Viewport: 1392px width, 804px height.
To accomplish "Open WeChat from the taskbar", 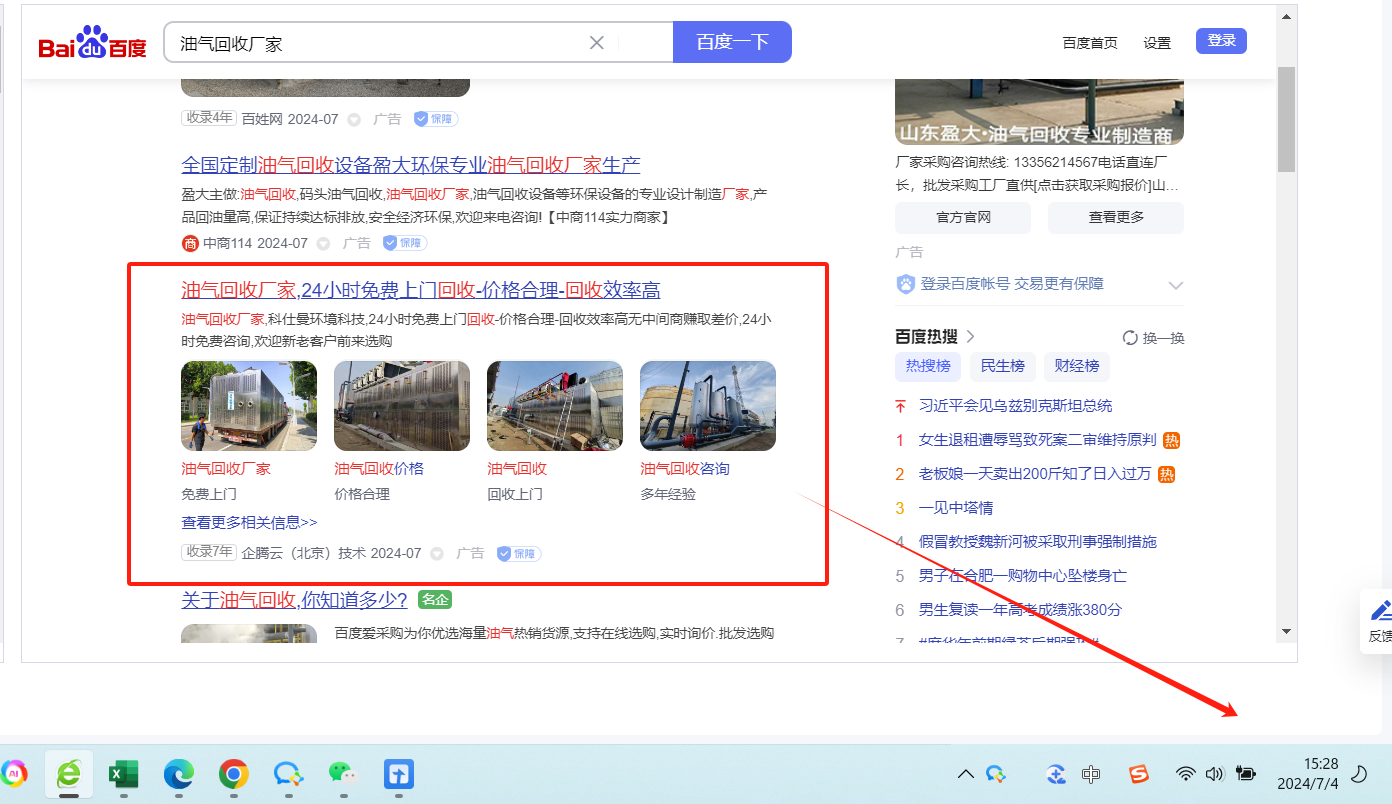I will [343, 773].
